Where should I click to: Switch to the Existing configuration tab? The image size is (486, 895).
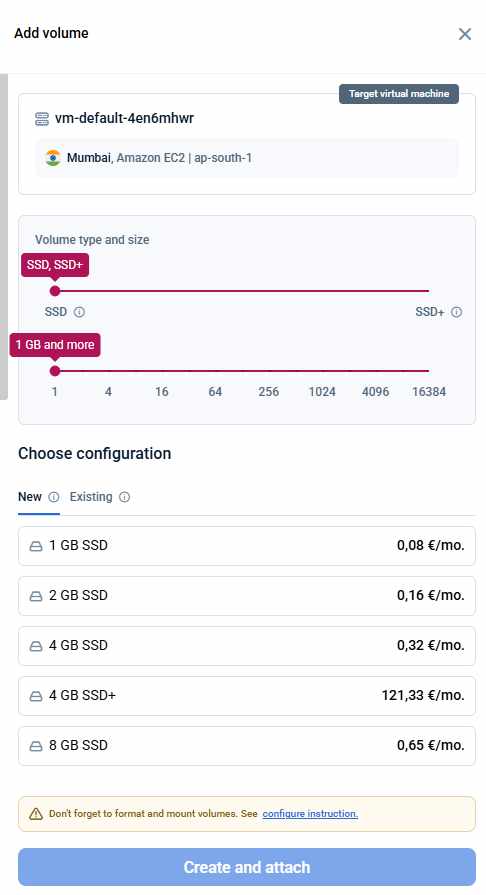(x=91, y=497)
